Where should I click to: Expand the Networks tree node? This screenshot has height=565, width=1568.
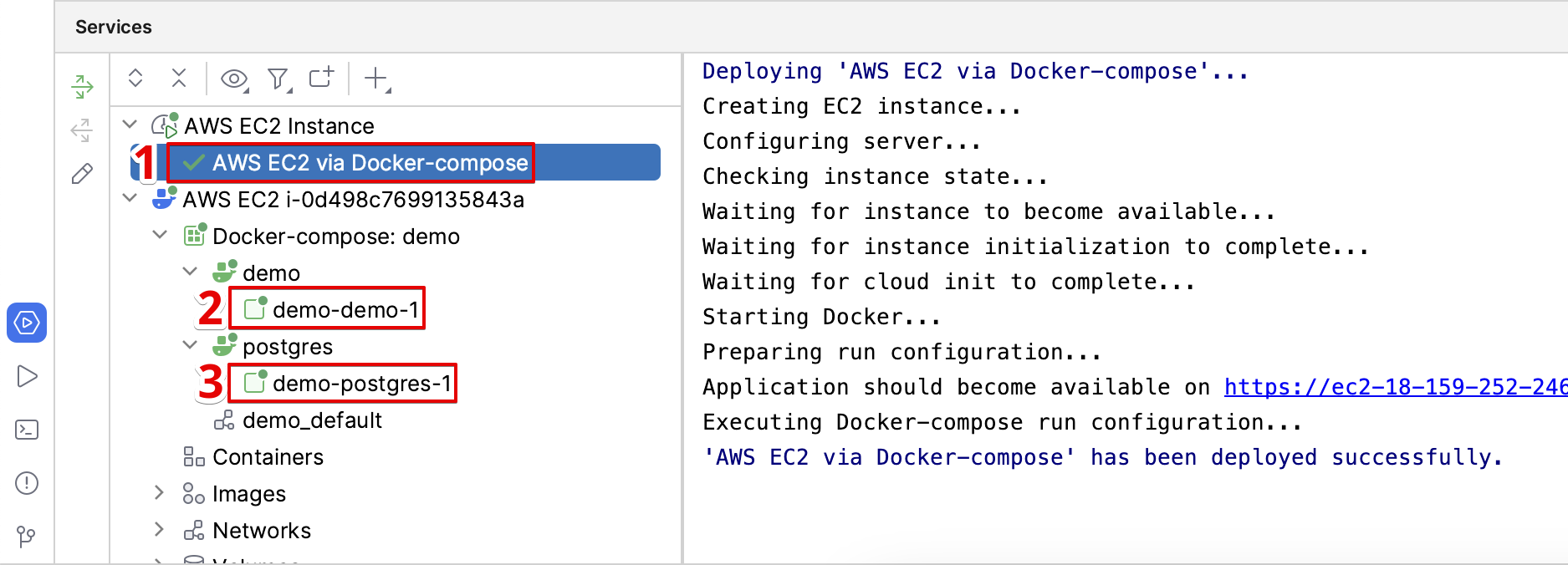159,529
